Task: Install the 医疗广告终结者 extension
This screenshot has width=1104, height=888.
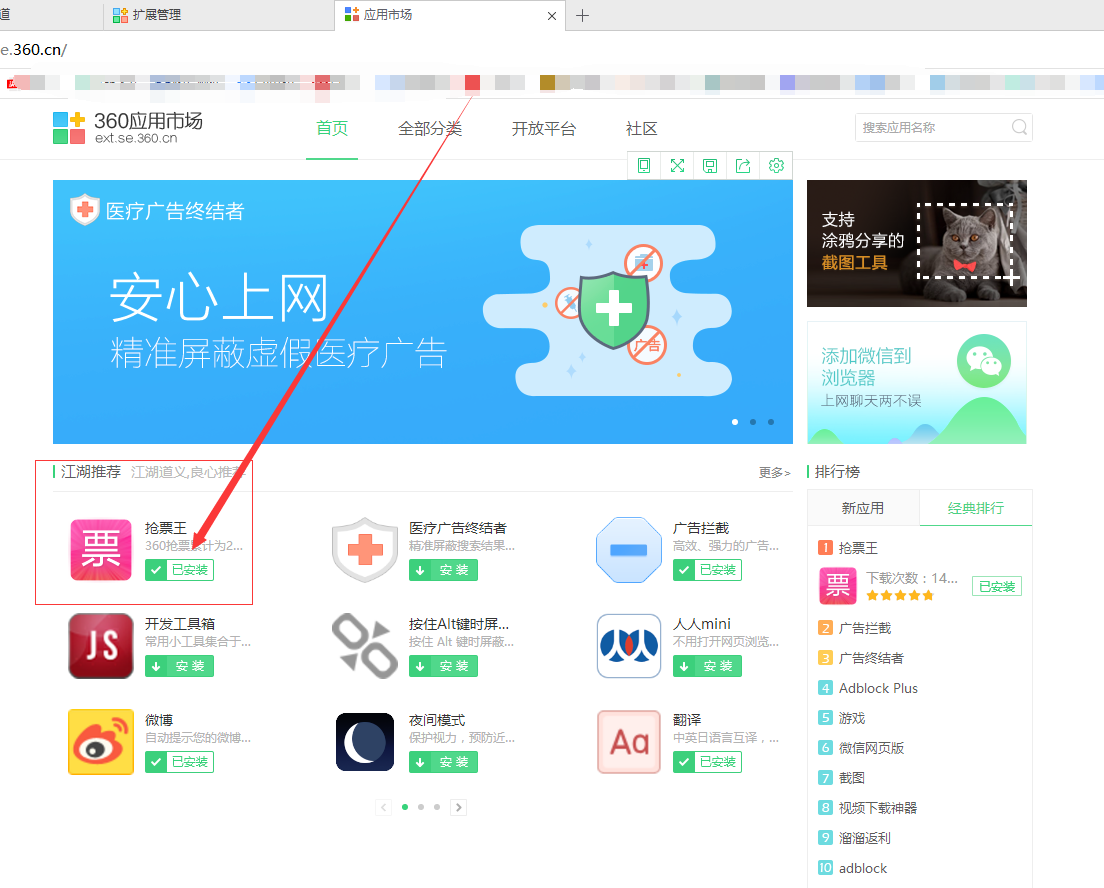Action: (442, 570)
